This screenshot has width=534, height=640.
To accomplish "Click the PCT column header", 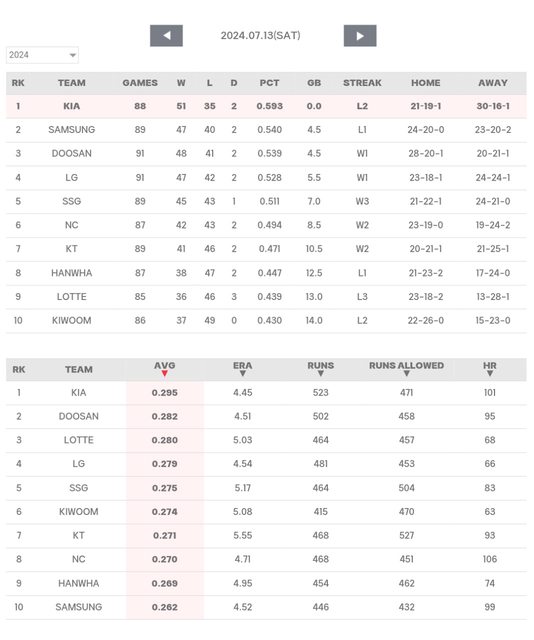I will point(269,83).
